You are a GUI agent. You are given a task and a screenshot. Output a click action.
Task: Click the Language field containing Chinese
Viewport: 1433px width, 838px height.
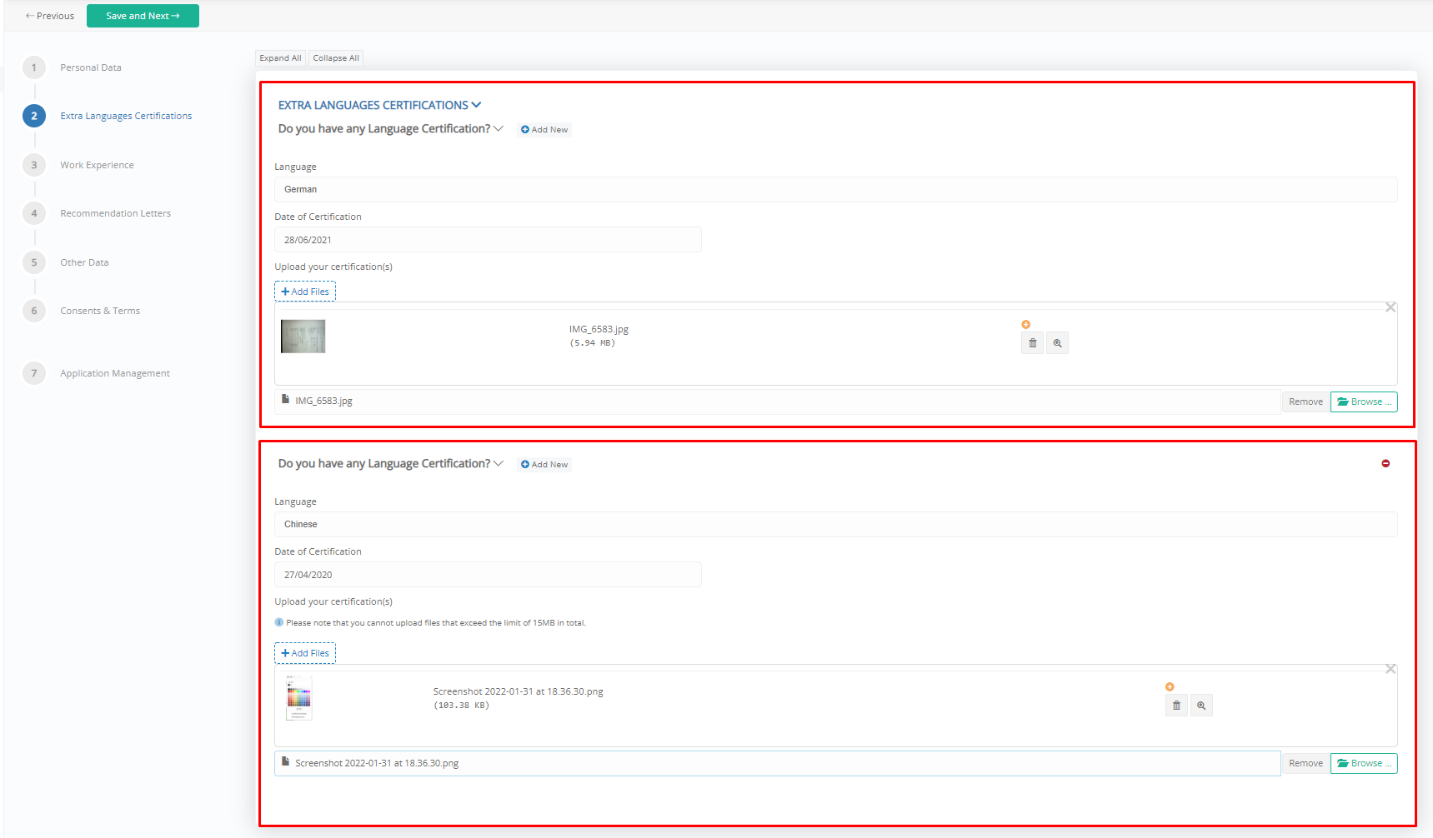(x=836, y=524)
